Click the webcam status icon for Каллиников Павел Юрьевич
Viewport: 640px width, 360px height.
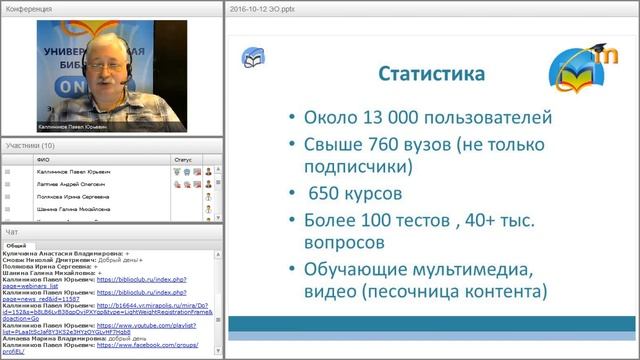pyautogui.click(x=187, y=172)
